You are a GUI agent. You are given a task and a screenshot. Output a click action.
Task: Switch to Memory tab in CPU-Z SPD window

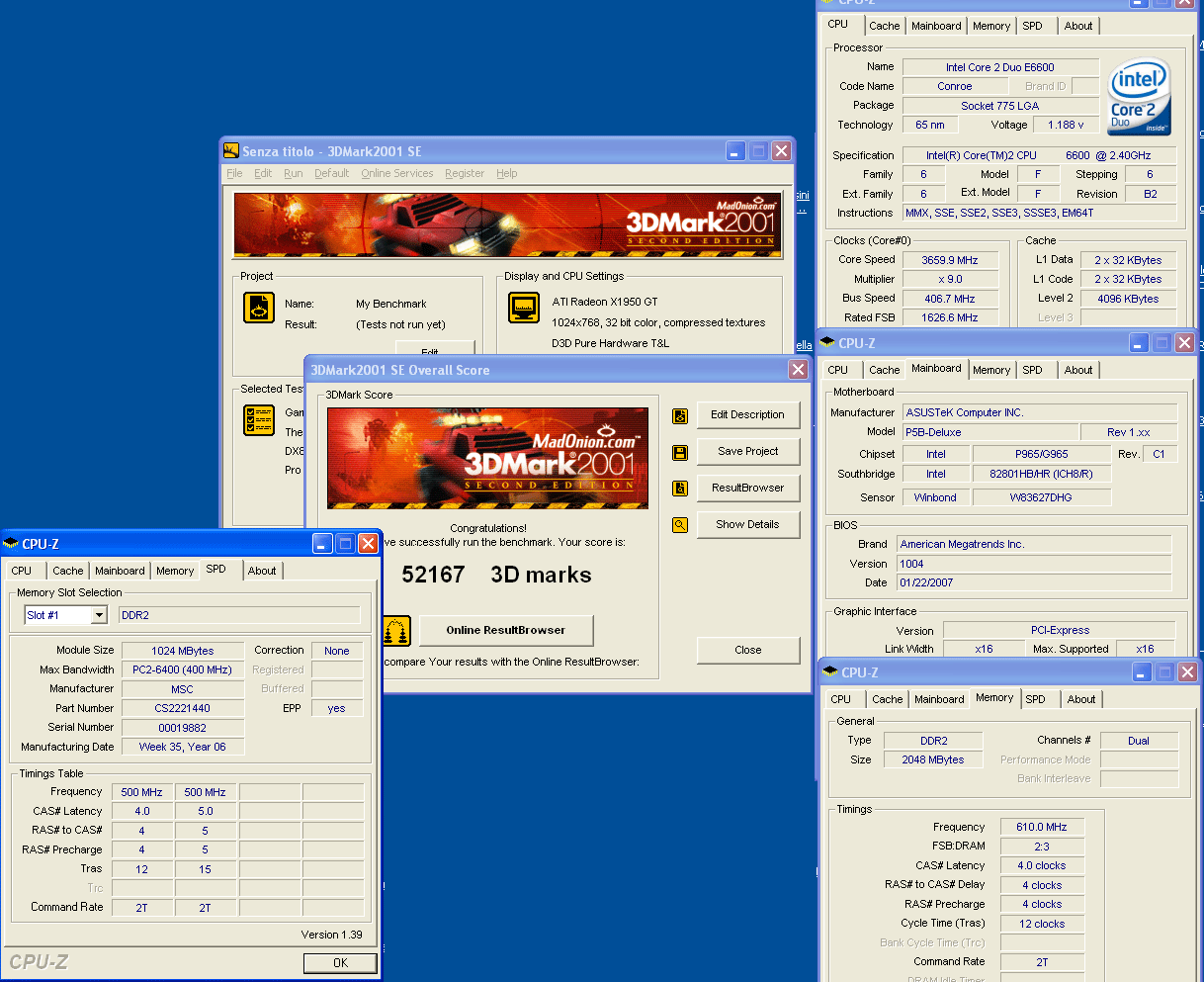coord(175,571)
